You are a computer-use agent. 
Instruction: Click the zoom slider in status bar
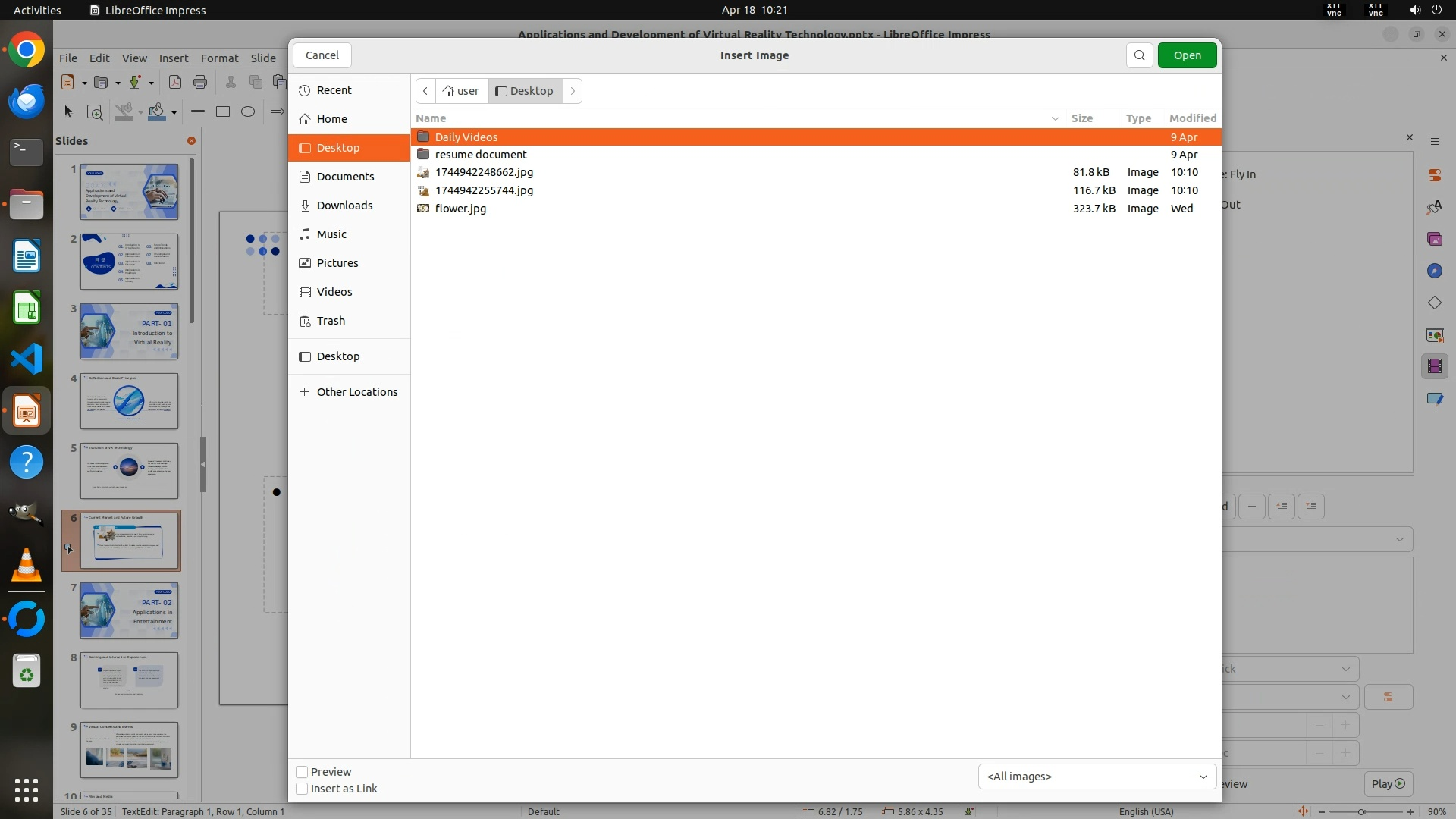coord(1361,811)
